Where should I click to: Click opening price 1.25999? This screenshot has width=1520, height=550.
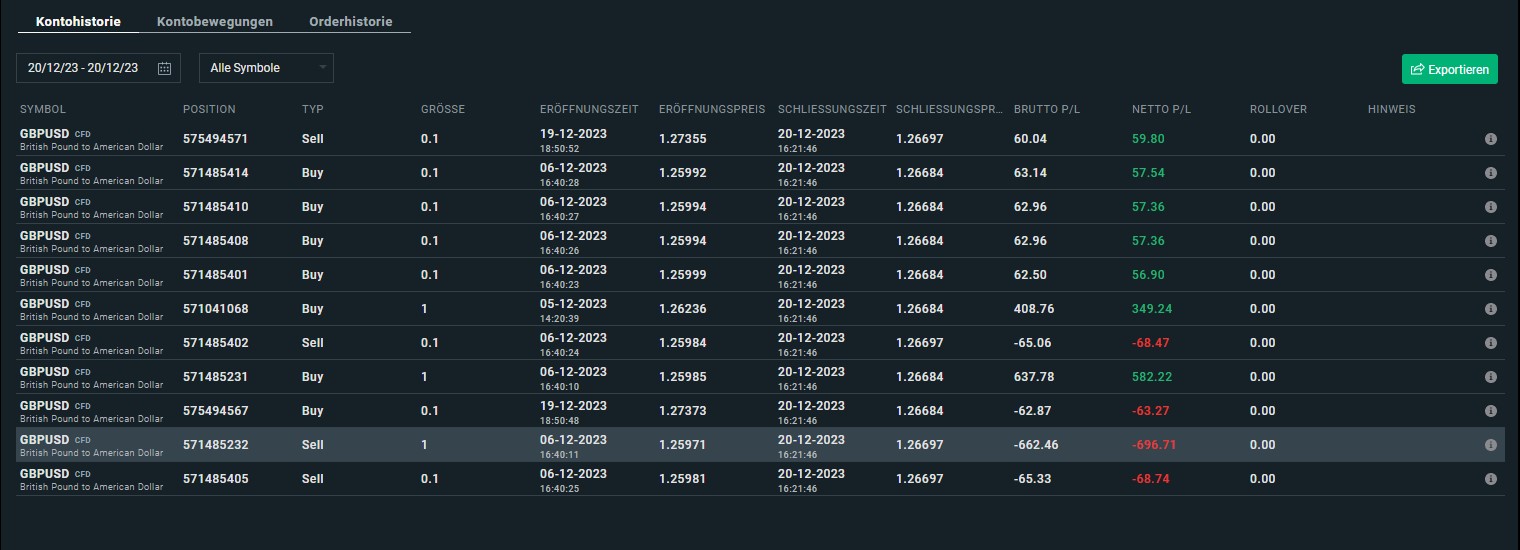(683, 275)
